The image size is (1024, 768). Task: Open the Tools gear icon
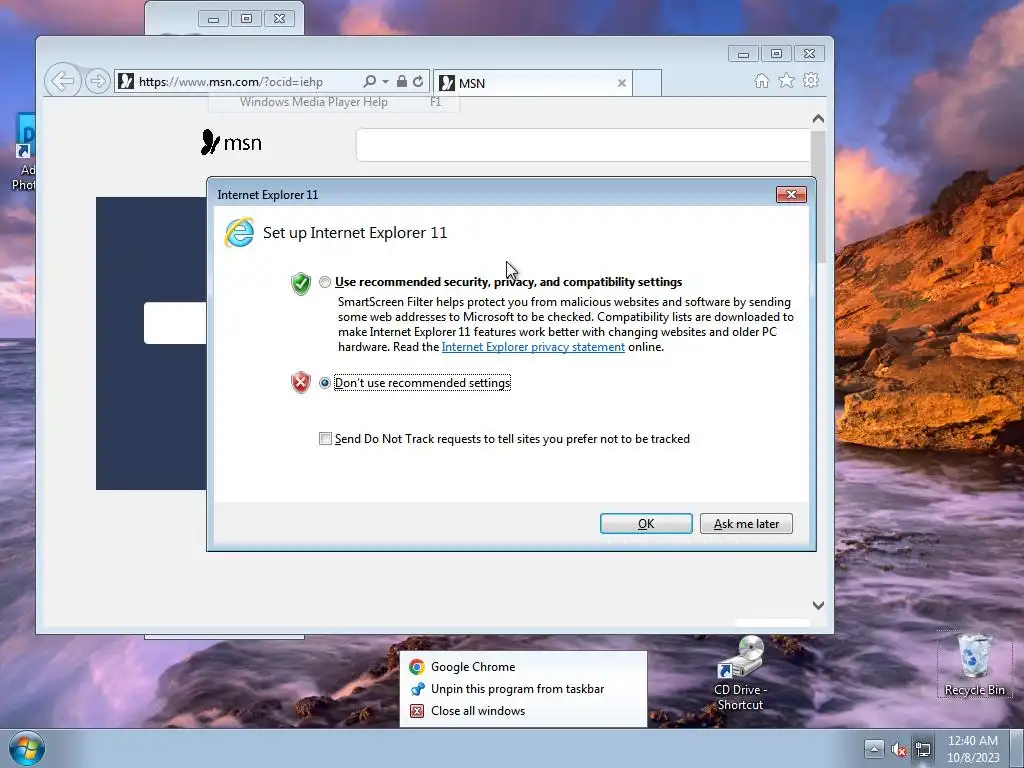(x=810, y=80)
